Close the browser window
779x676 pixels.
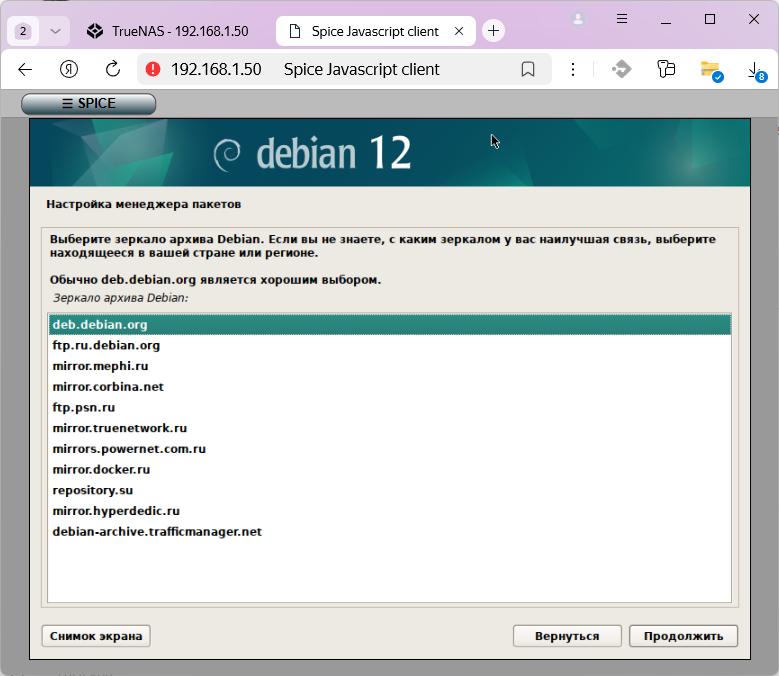click(754, 19)
